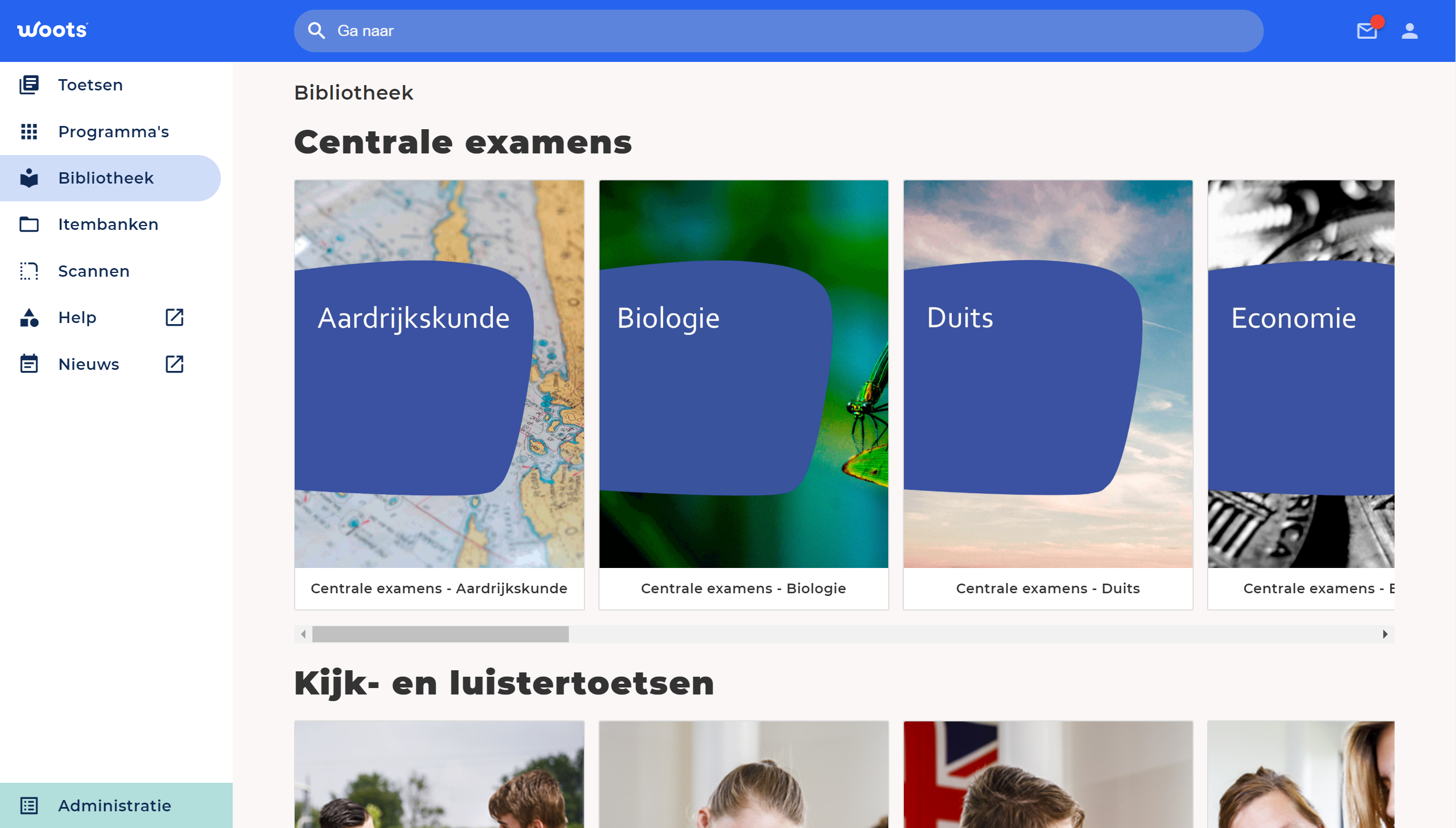This screenshot has height=828, width=1456.
Task: Click left arrow of horizontal scrollbar
Action: click(303, 634)
